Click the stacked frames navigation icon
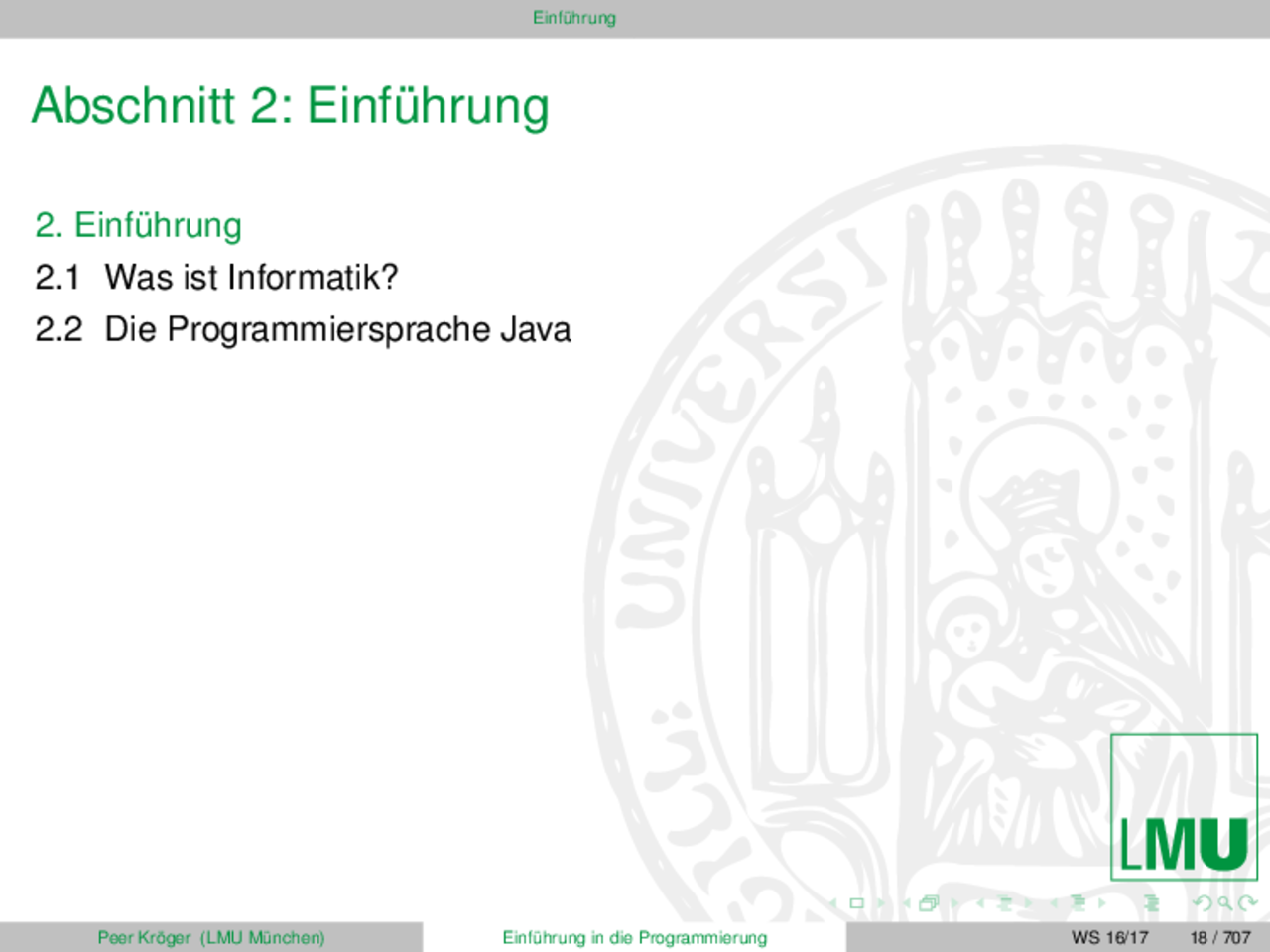Viewport: 1270px width, 952px height. [930, 903]
